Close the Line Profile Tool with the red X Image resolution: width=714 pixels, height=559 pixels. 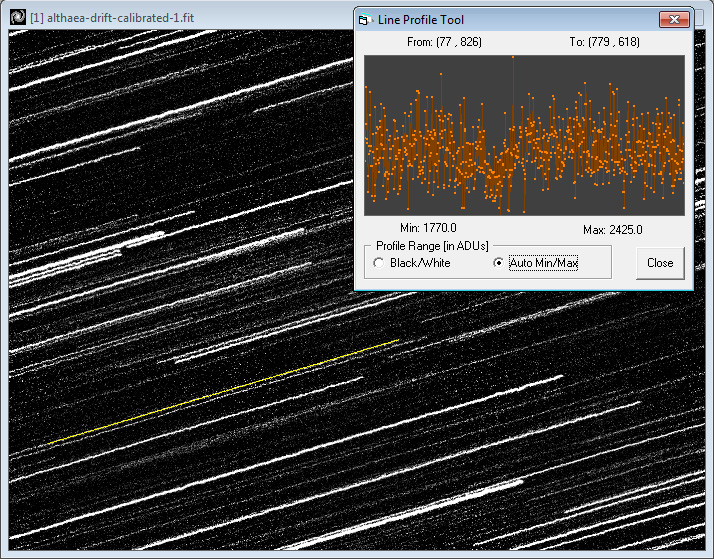pos(674,20)
